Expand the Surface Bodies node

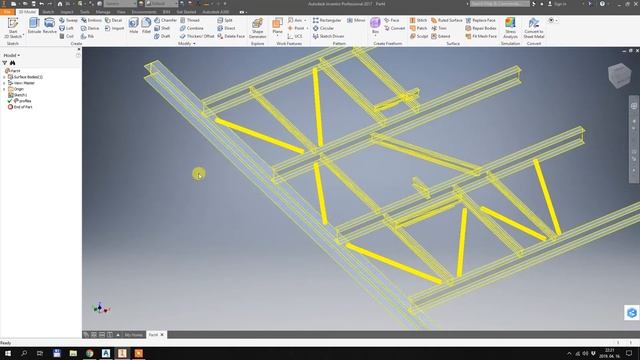coord(4,77)
